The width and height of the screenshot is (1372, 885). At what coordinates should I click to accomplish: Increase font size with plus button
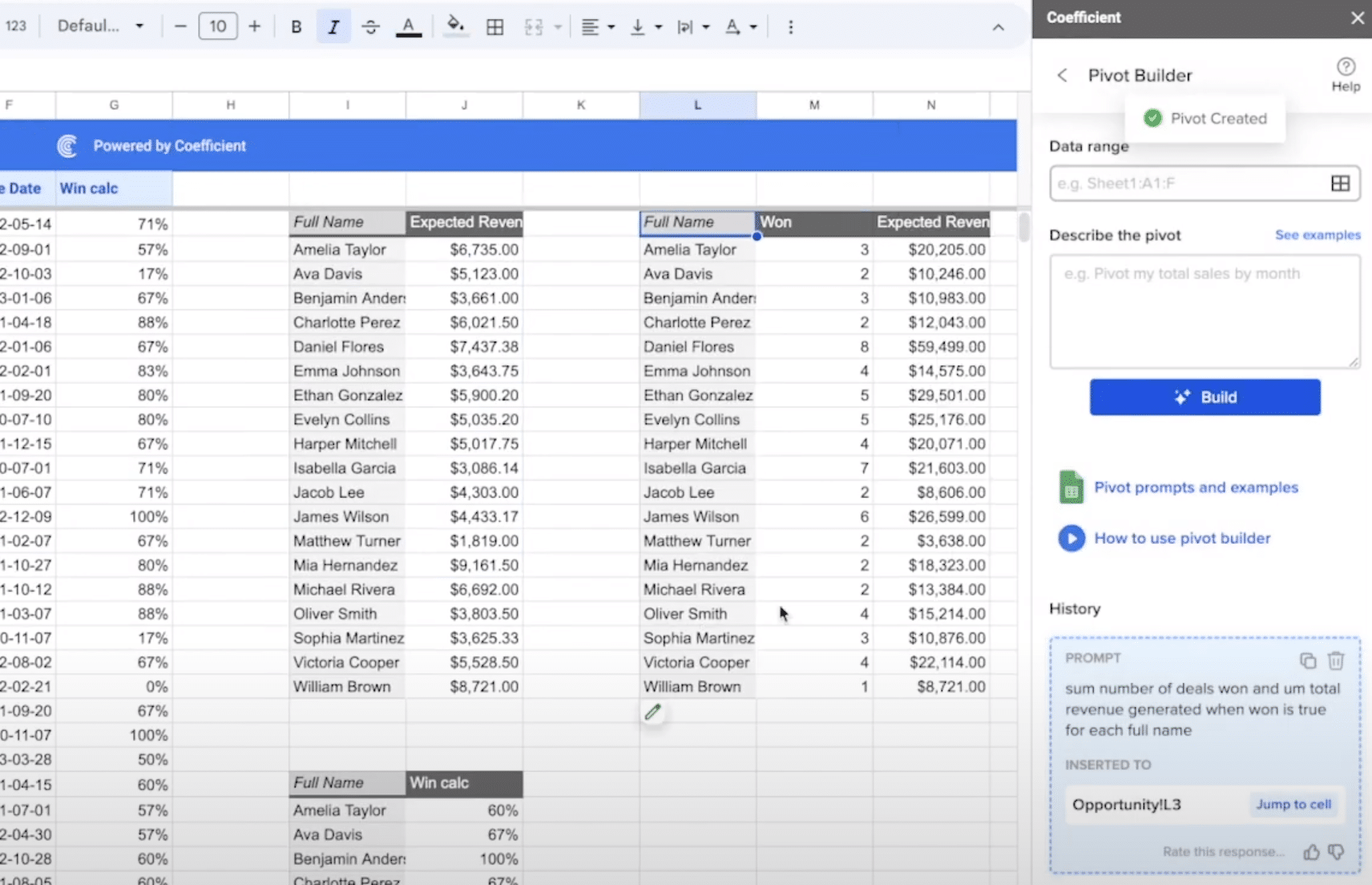[x=255, y=26]
